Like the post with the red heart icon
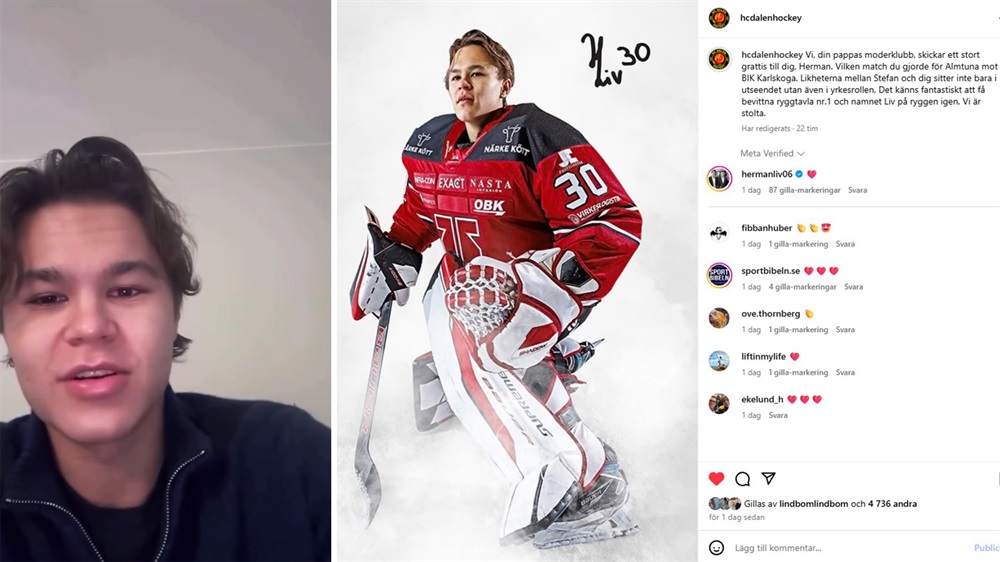This screenshot has width=1000, height=562. 716,478
